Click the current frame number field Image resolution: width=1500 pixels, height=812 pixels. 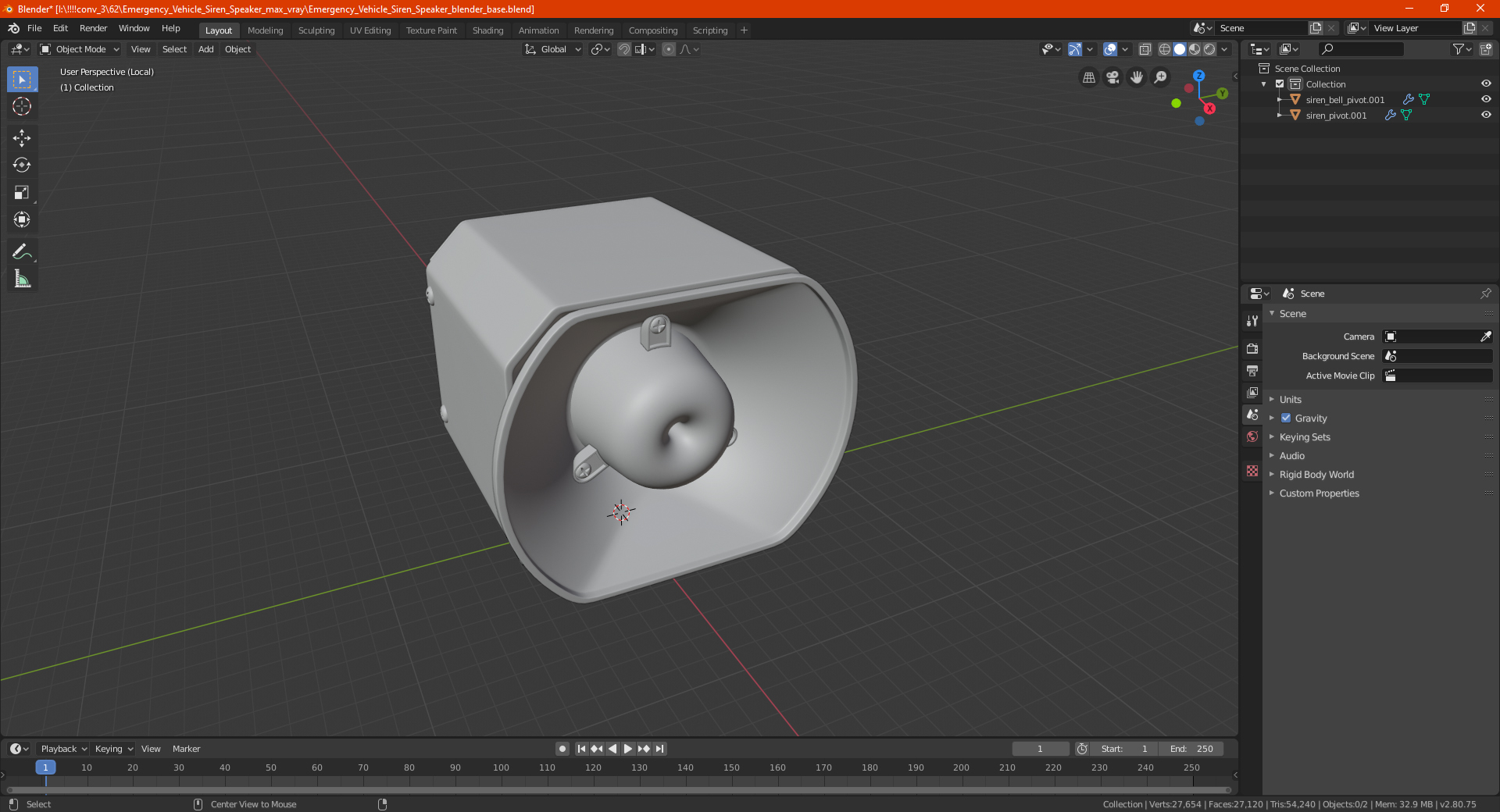[x=1041, y=749]
